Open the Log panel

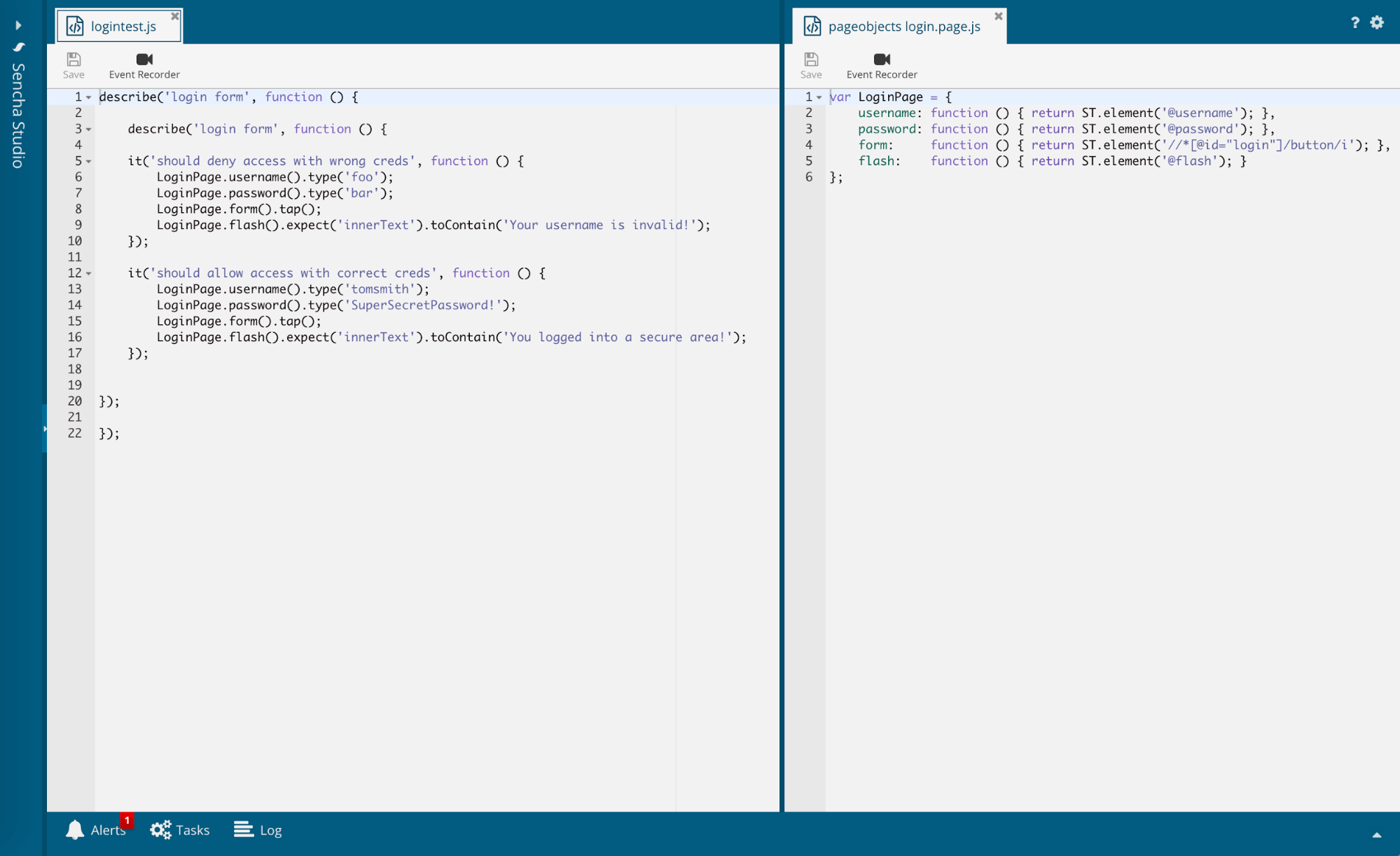(x=258, y=830)
